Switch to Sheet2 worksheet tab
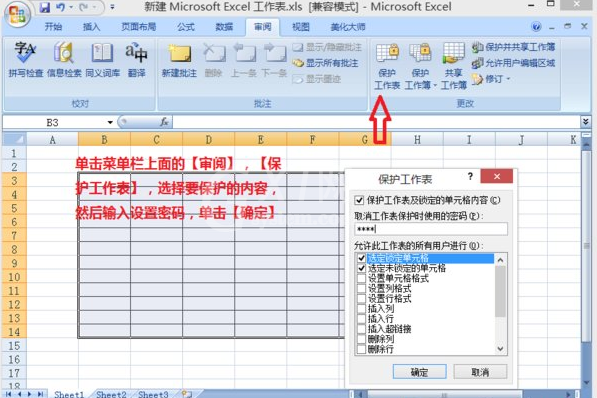 pos(111,394)
